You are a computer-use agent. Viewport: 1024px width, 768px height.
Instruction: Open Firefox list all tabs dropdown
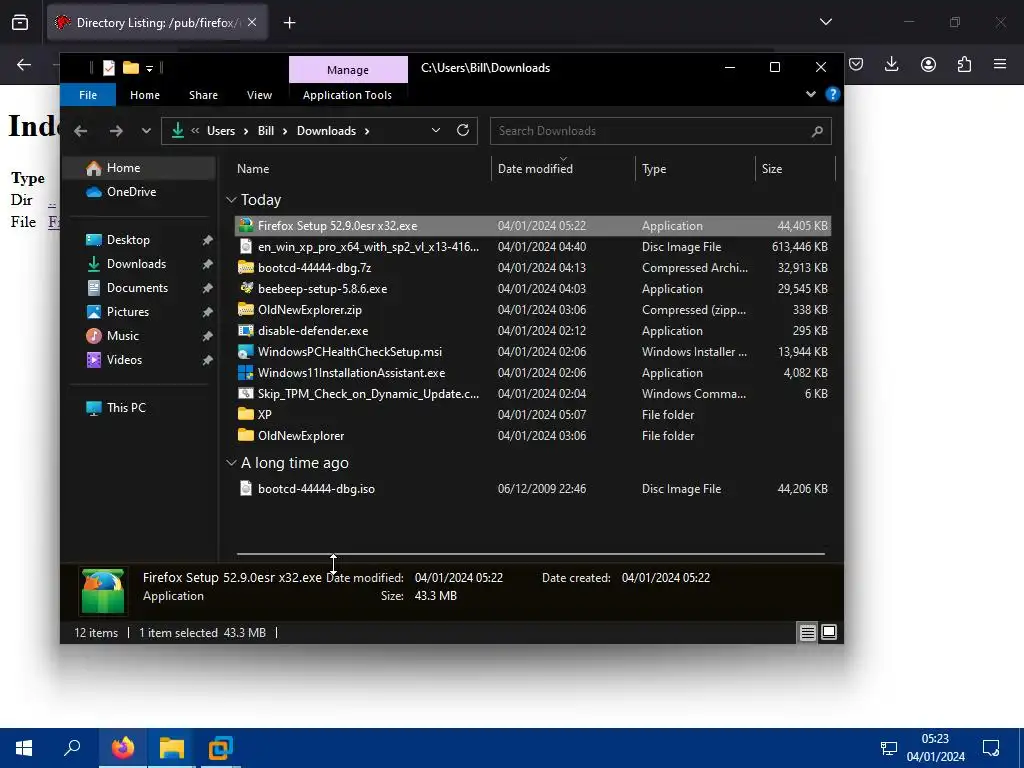[x=826, y=22]
